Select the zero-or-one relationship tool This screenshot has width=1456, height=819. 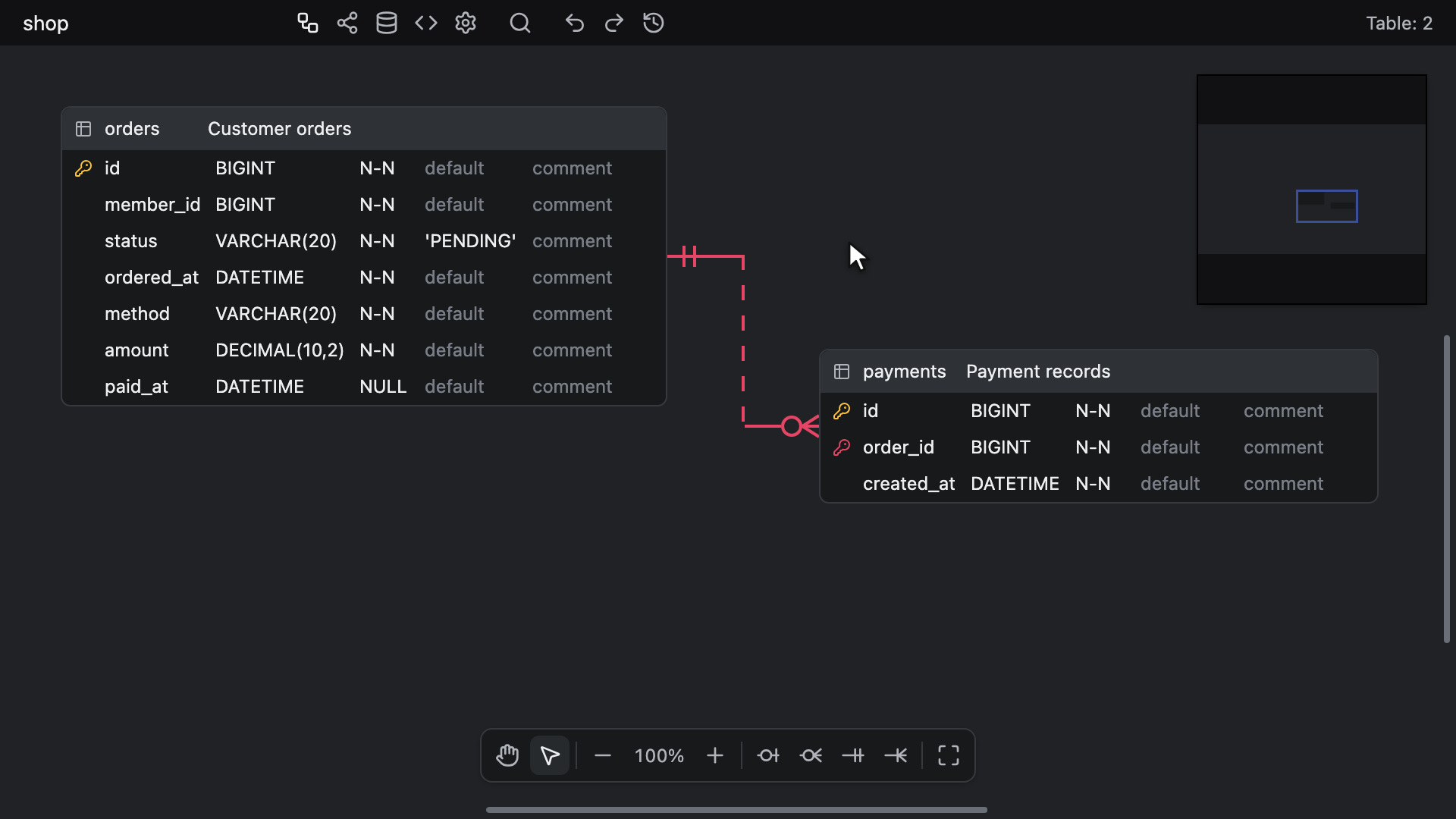[x=768, y=755]
